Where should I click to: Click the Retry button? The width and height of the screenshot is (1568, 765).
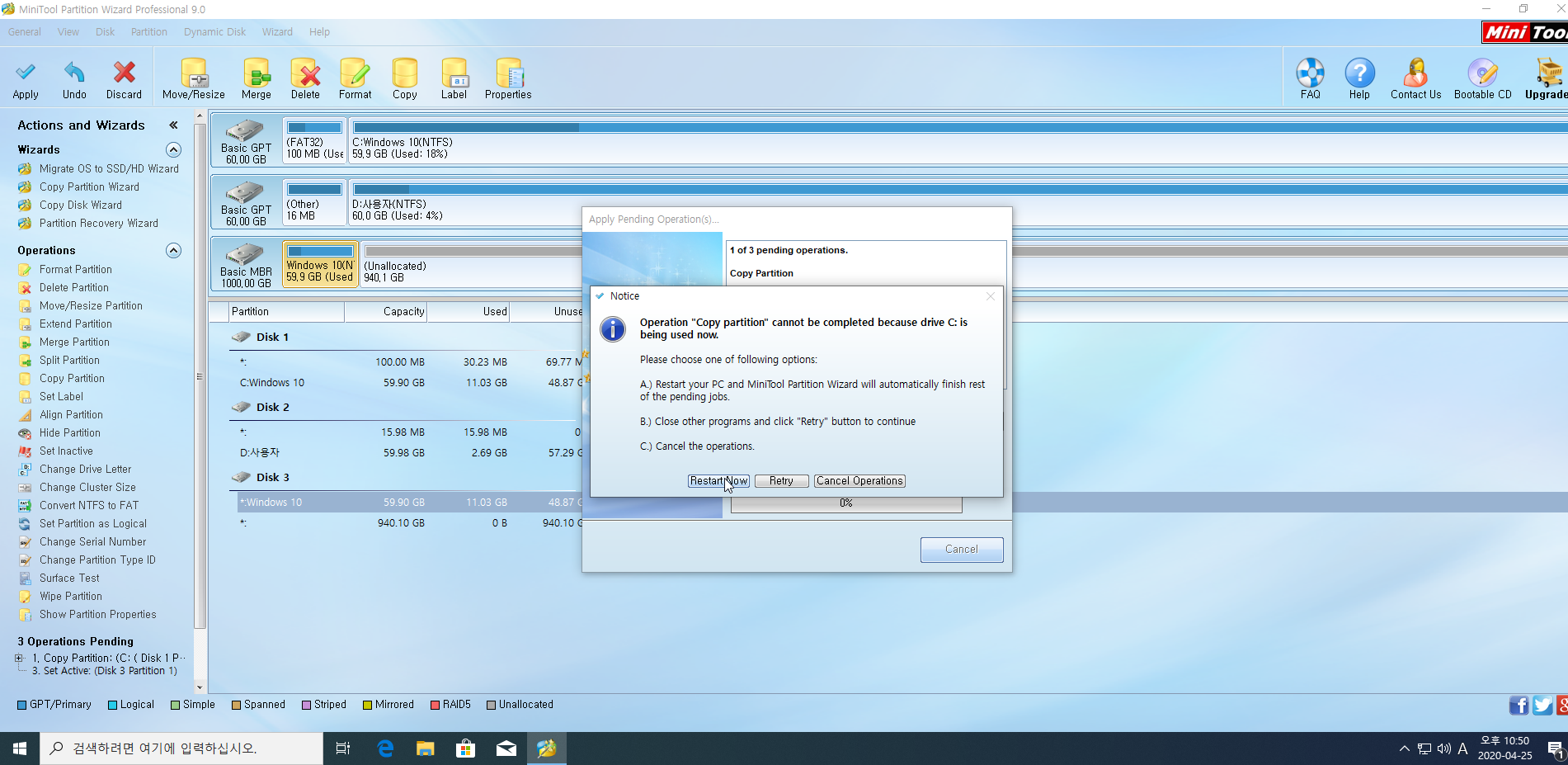tap(782, 481)
